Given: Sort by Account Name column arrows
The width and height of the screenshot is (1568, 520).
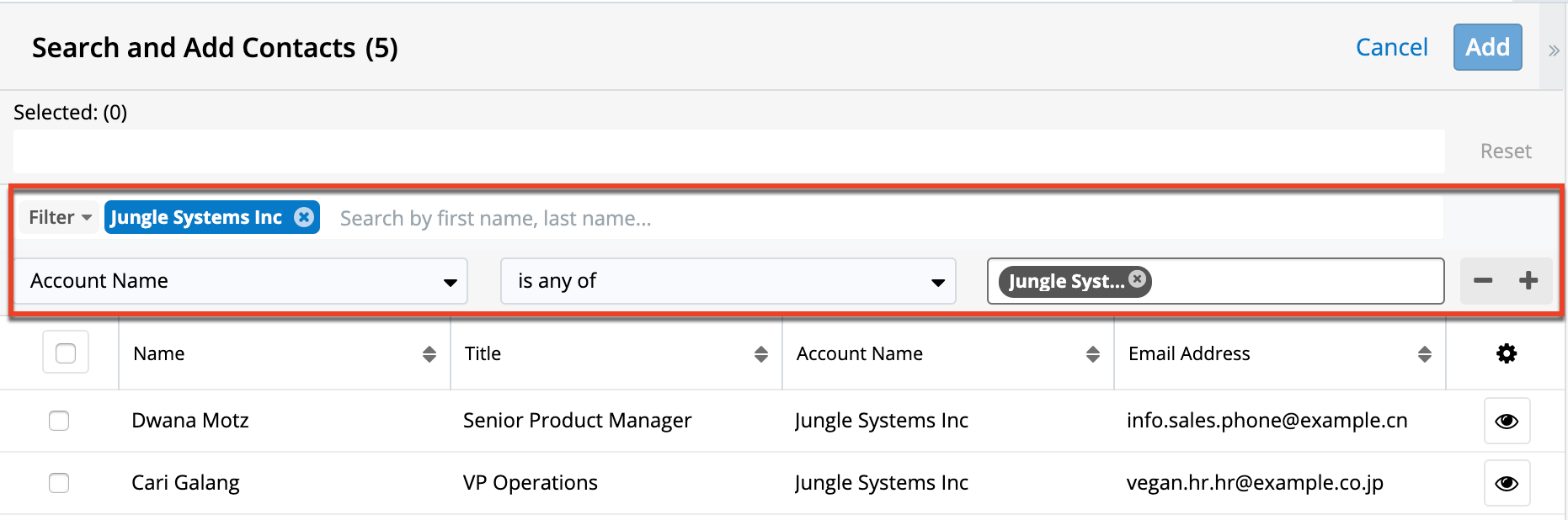Looking at the screenshot, I should pyautogui.click(x=1093, y=354).
